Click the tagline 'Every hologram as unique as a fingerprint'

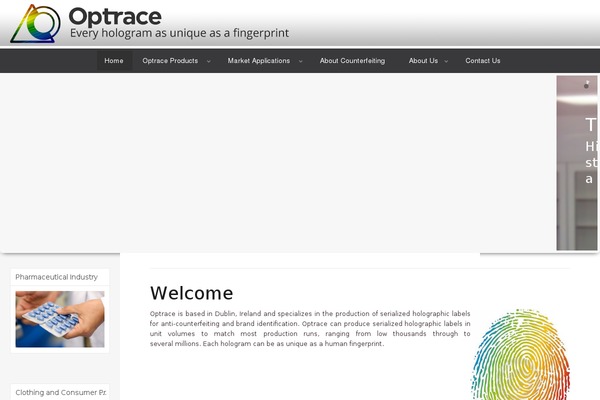click(x=179, y=33)
